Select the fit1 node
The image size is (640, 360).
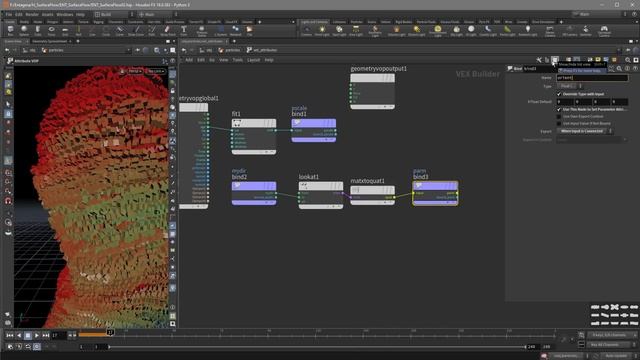253,136
